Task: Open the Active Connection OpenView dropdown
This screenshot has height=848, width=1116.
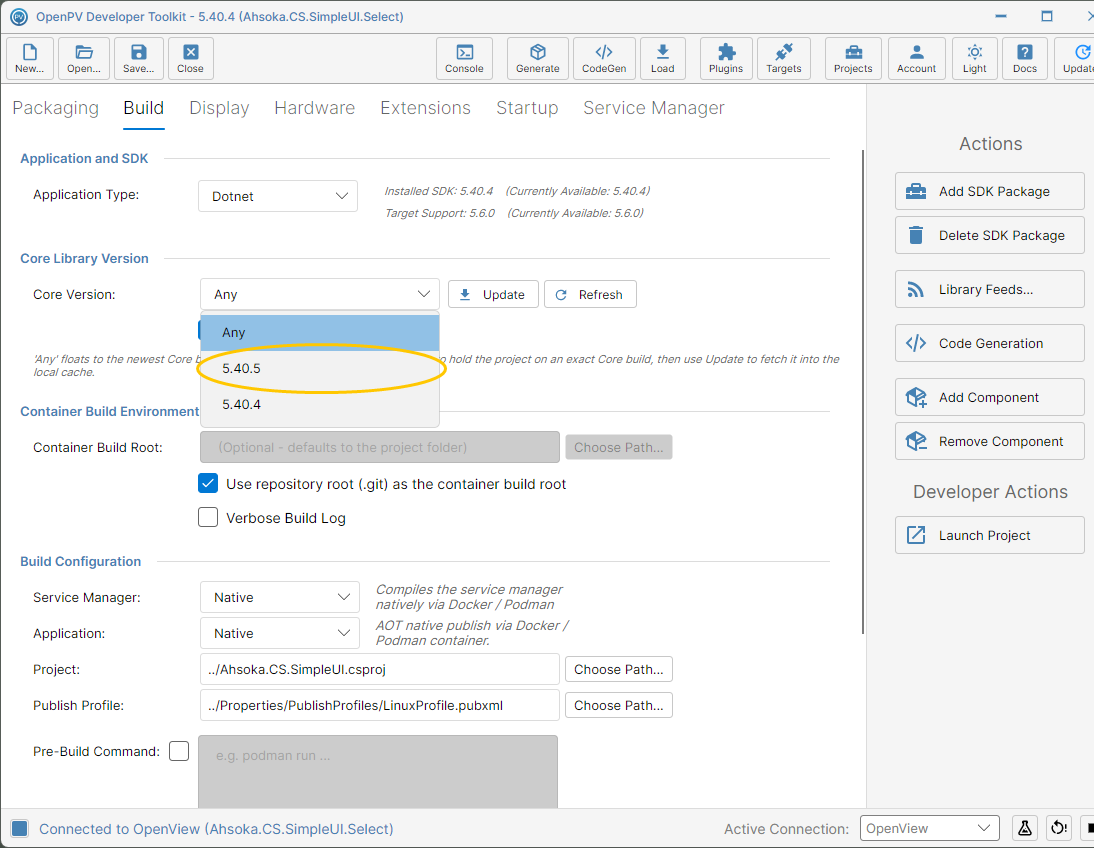Action: tap(929, 828)
